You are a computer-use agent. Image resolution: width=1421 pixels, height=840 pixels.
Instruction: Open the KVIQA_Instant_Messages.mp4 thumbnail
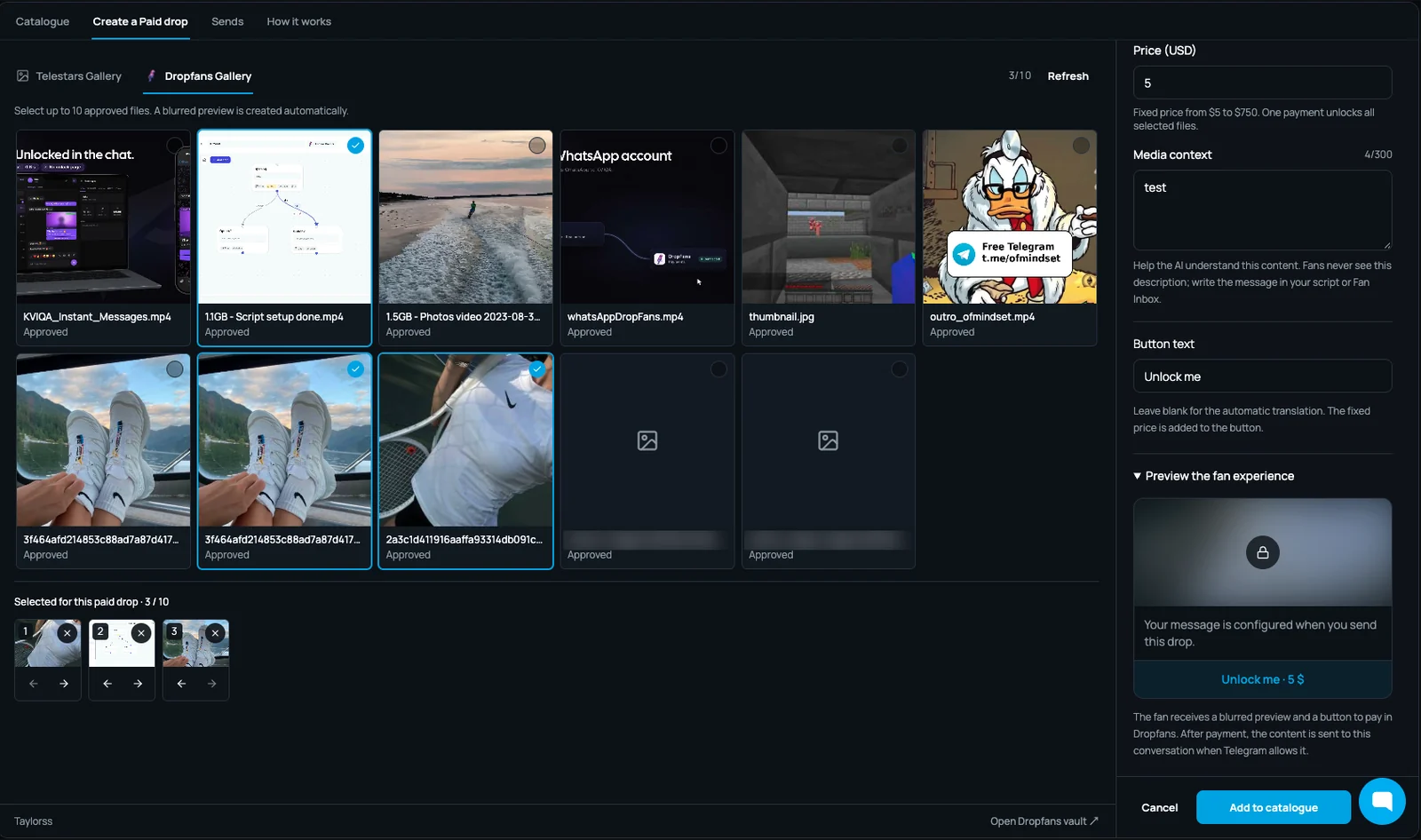(x=103, y=218)
